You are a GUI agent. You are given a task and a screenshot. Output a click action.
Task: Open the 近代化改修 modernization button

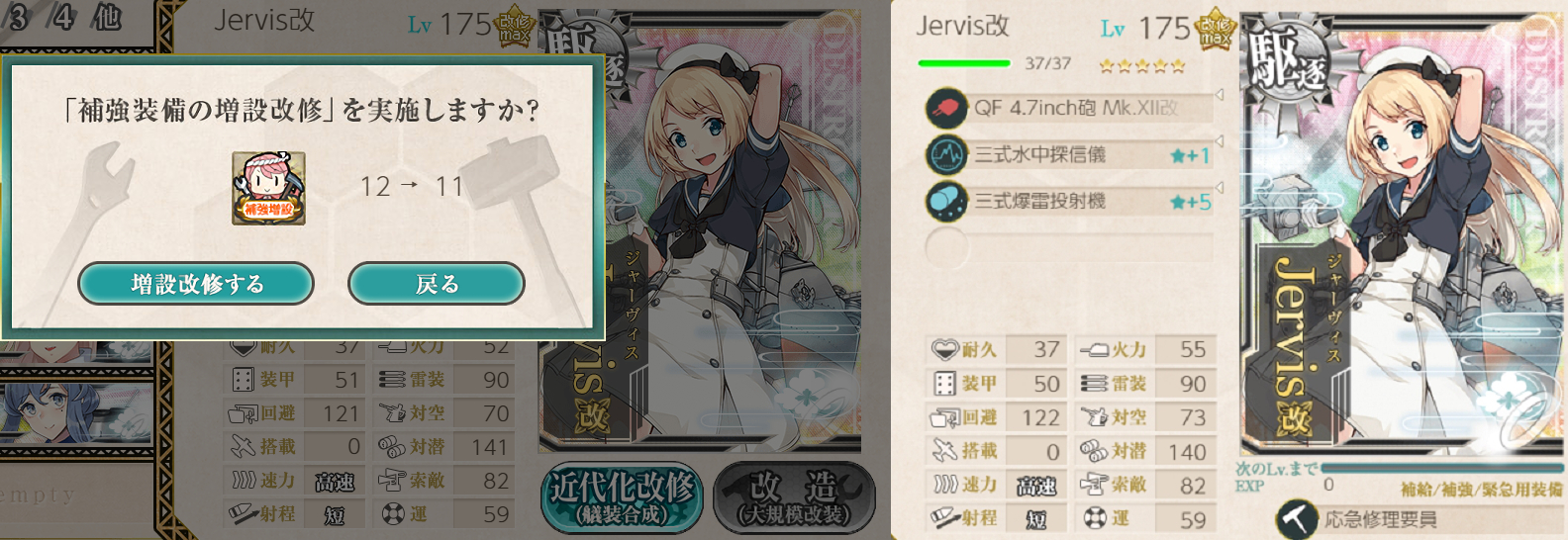[622, 495]
